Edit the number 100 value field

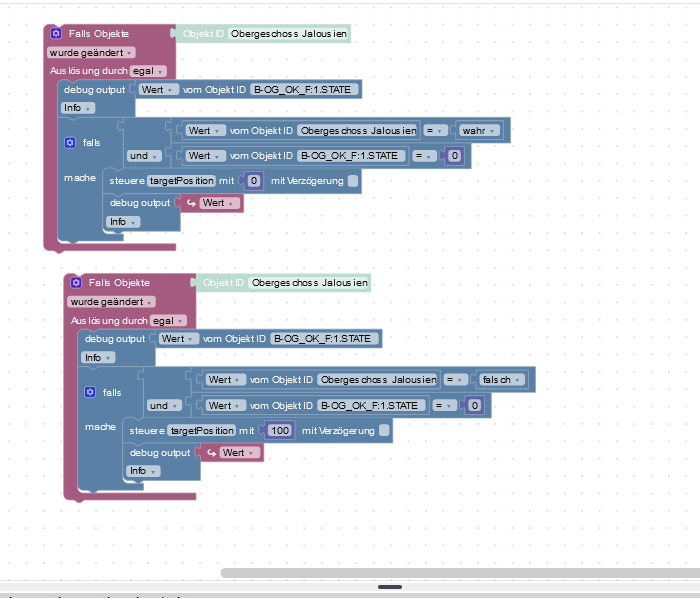280,430
